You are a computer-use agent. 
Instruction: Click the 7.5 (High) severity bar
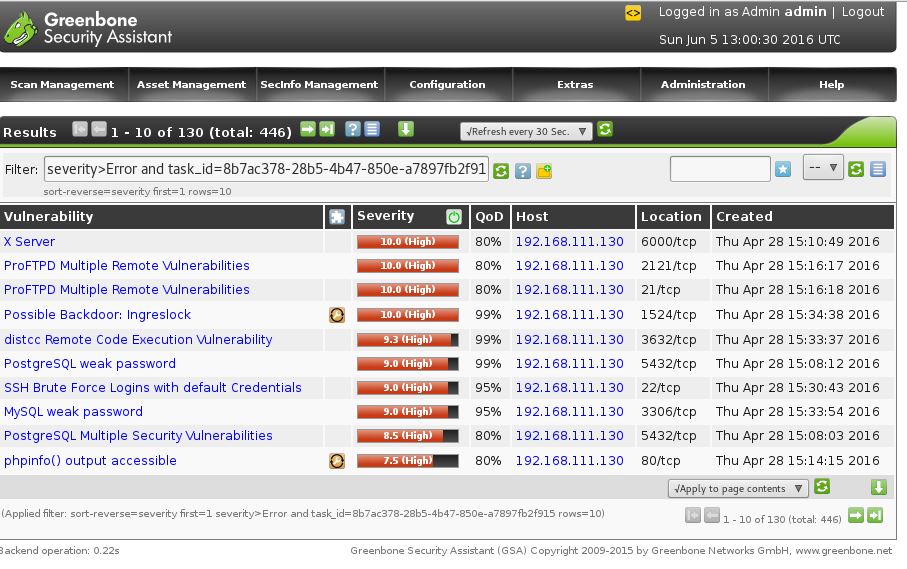(408, 461)
